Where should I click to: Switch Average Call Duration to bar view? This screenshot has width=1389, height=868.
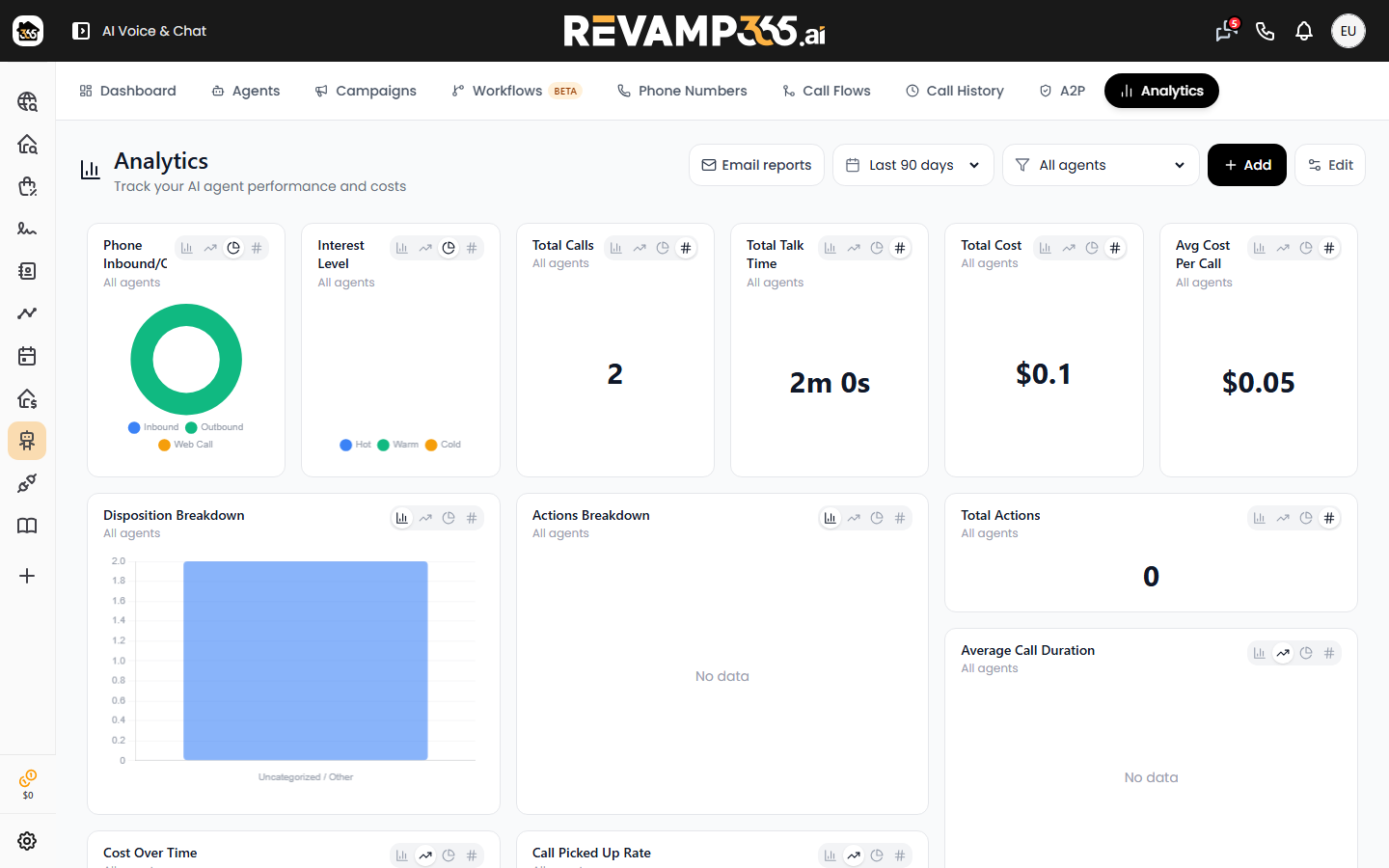click(1260, 653)
